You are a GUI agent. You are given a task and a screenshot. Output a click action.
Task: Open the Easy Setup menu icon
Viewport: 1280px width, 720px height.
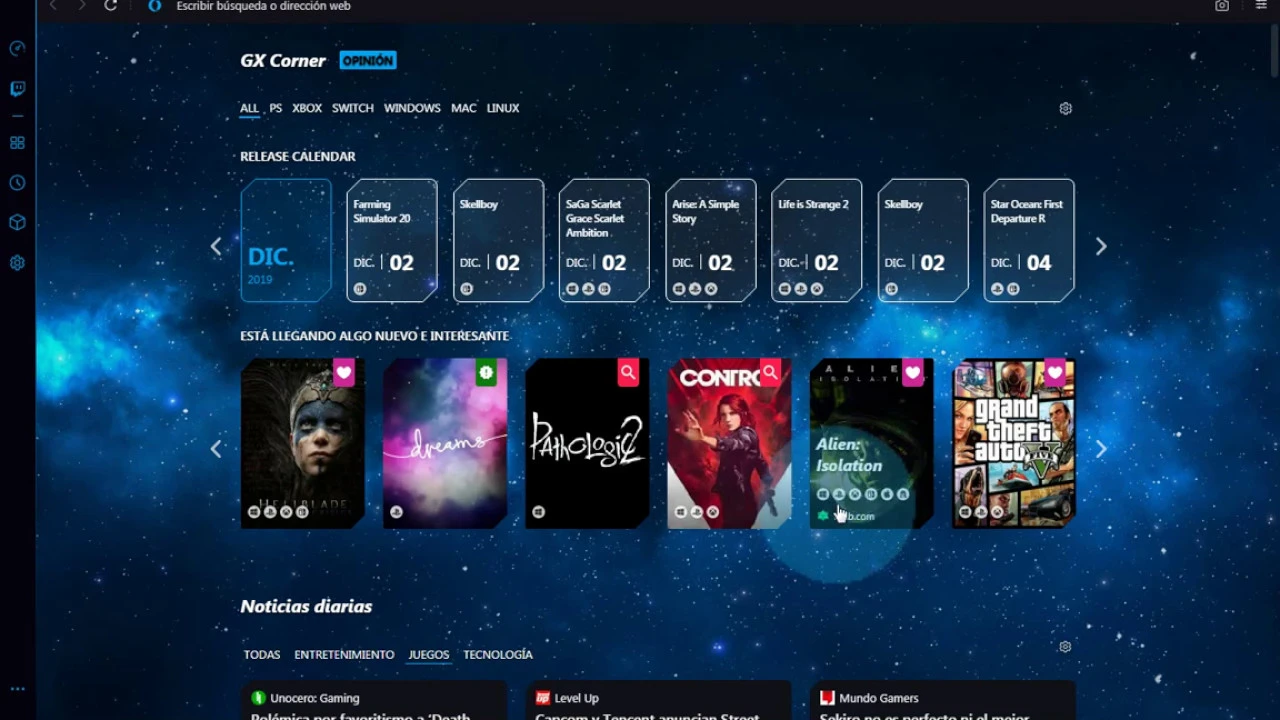(1261, 6)
